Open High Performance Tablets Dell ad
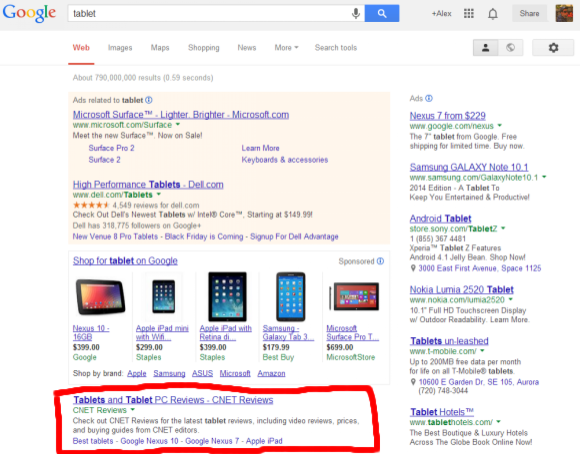The width and height of the screenshot is (580, 454). (148, 184)
